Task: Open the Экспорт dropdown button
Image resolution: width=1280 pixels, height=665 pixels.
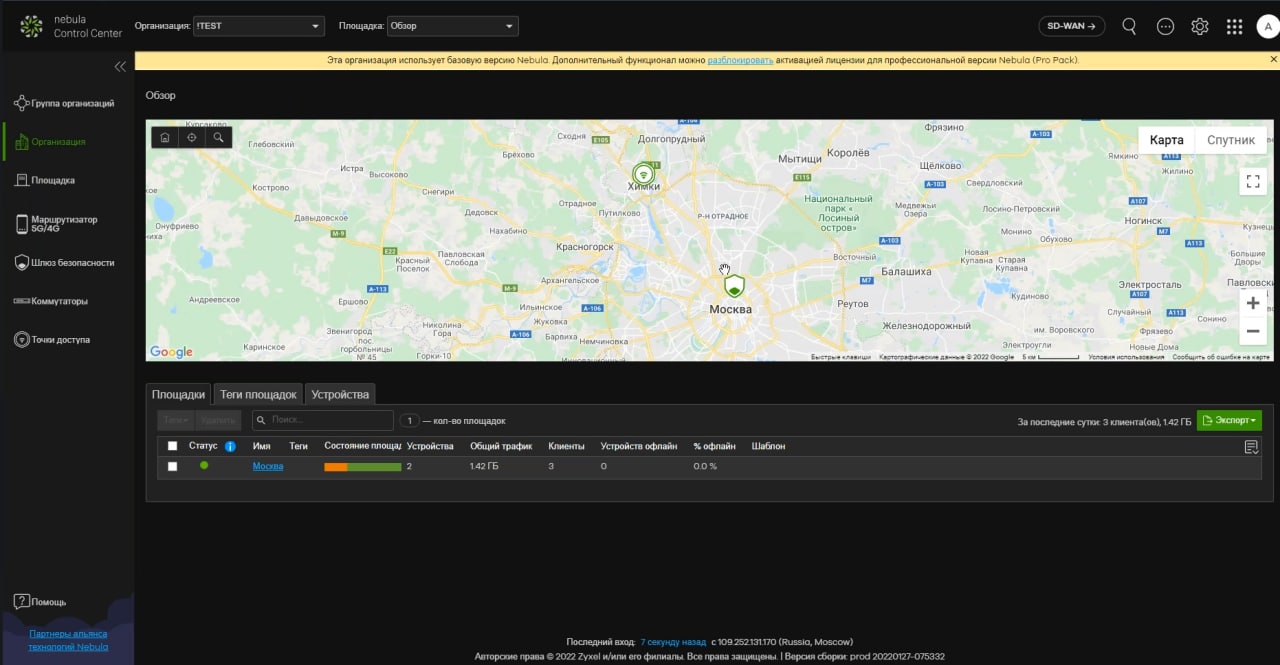Action: coord(1229,421)
